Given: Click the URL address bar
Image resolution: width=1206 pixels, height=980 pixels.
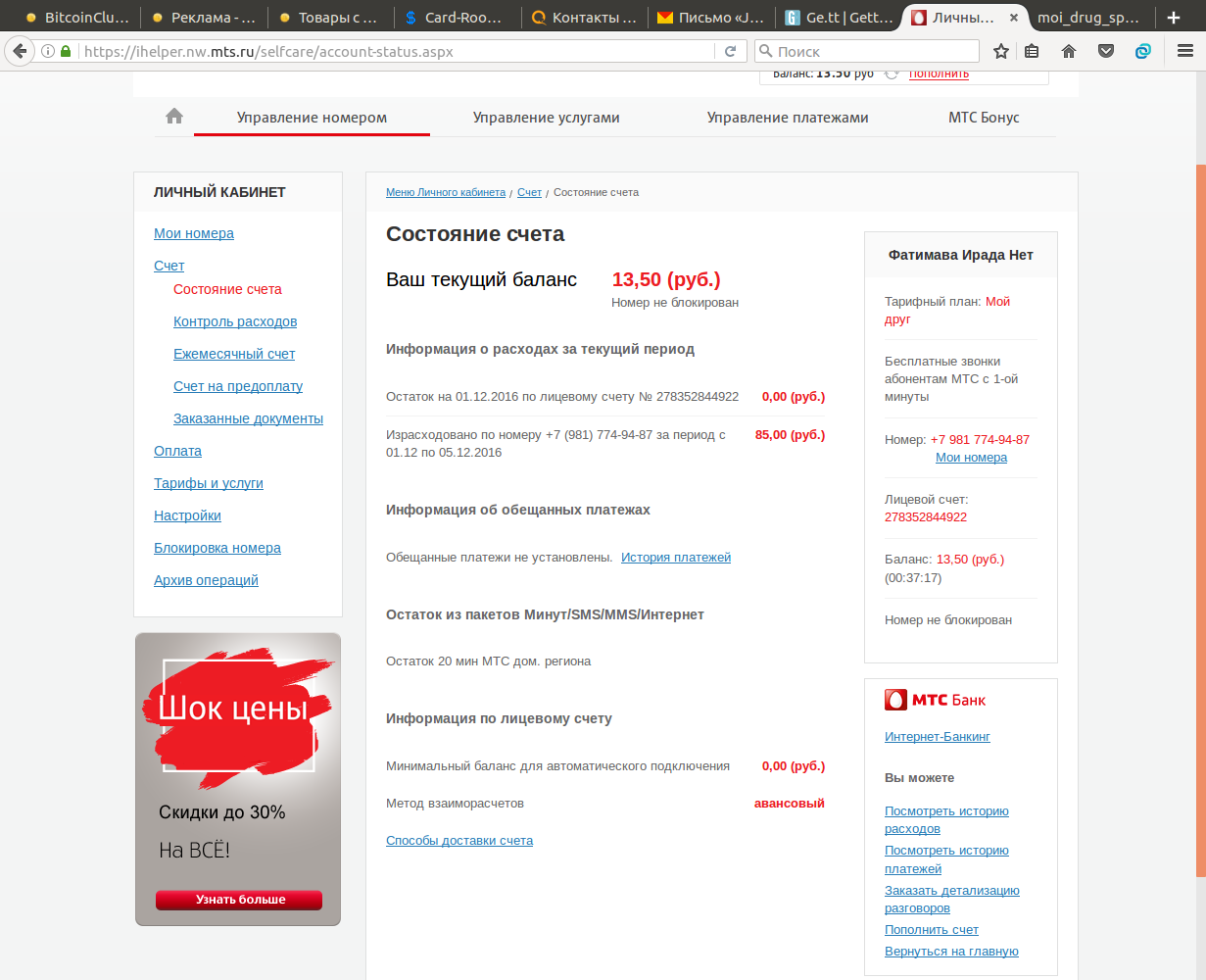Looking at the screenshot, I should 392,51.
